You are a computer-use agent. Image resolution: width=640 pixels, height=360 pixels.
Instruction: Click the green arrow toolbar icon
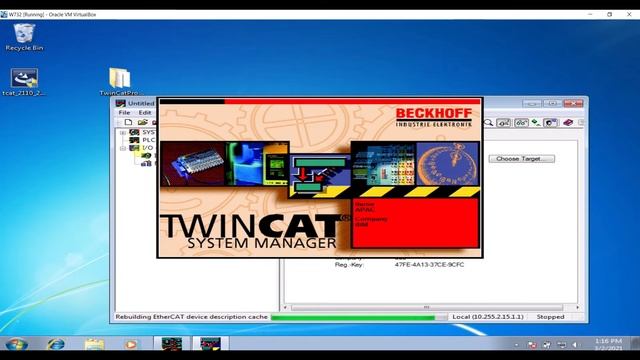click(536, 122)
